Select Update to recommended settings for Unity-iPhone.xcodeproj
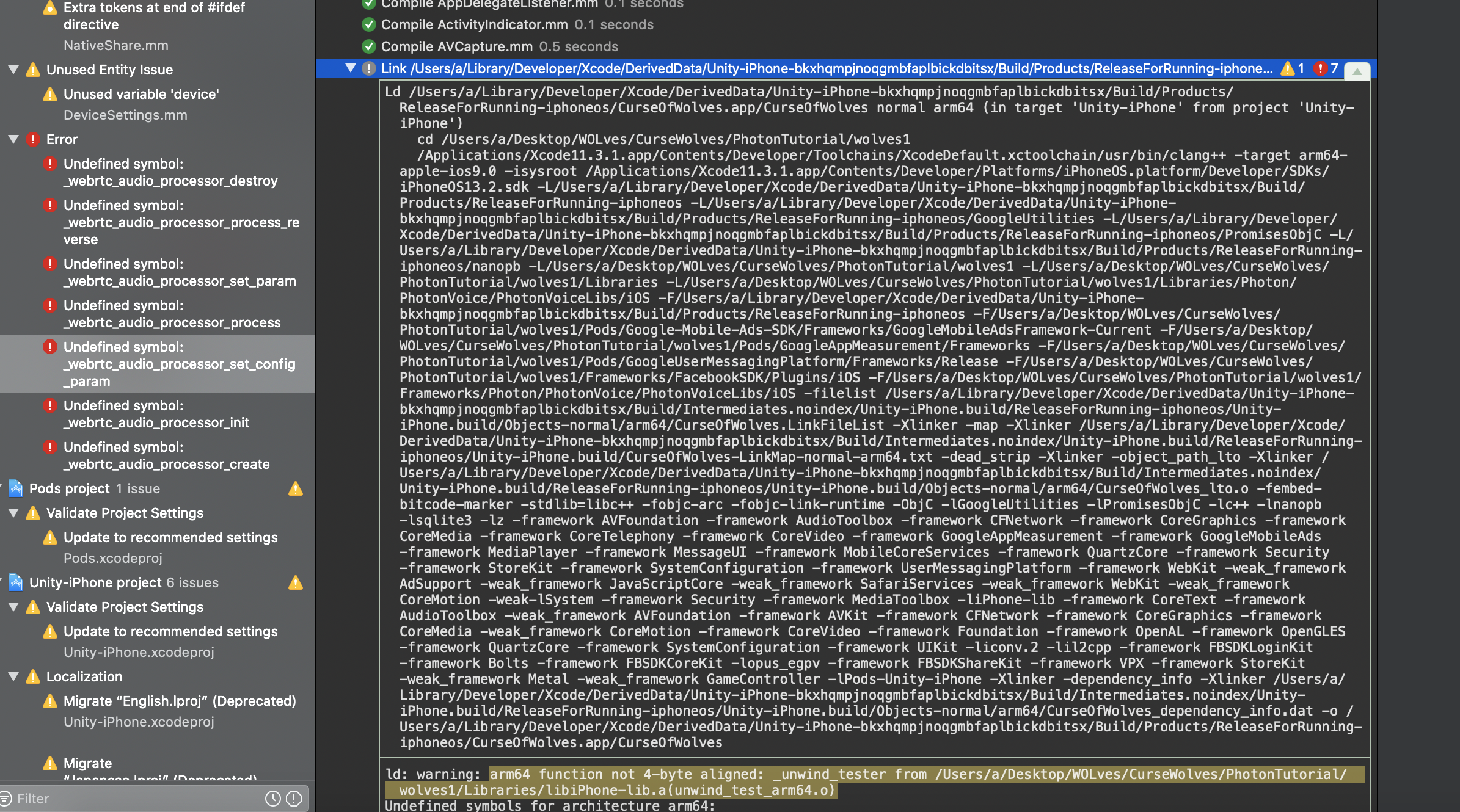 pos(170,631)
